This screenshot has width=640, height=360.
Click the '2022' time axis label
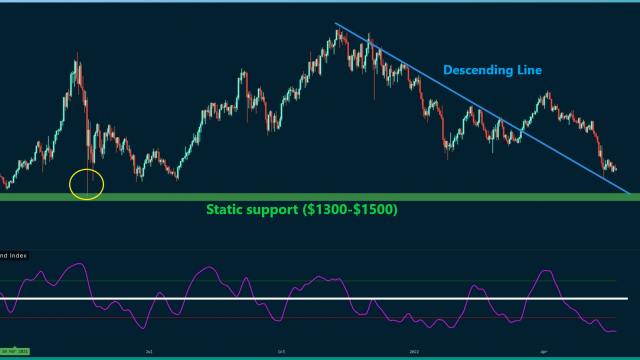pyautogui.click(x=414, y=351)
